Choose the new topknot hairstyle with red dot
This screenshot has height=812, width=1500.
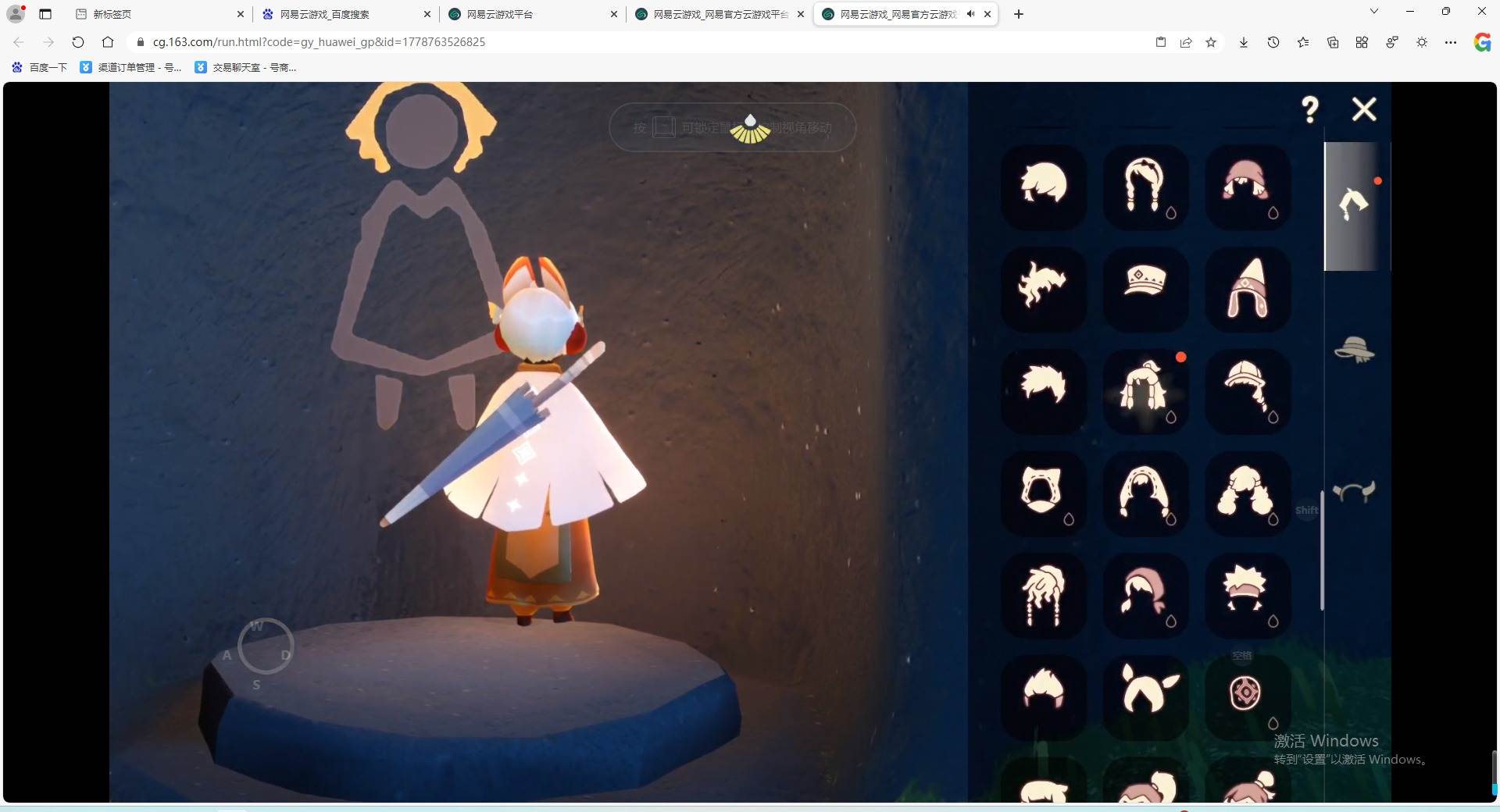click(x=1145, y=391)
